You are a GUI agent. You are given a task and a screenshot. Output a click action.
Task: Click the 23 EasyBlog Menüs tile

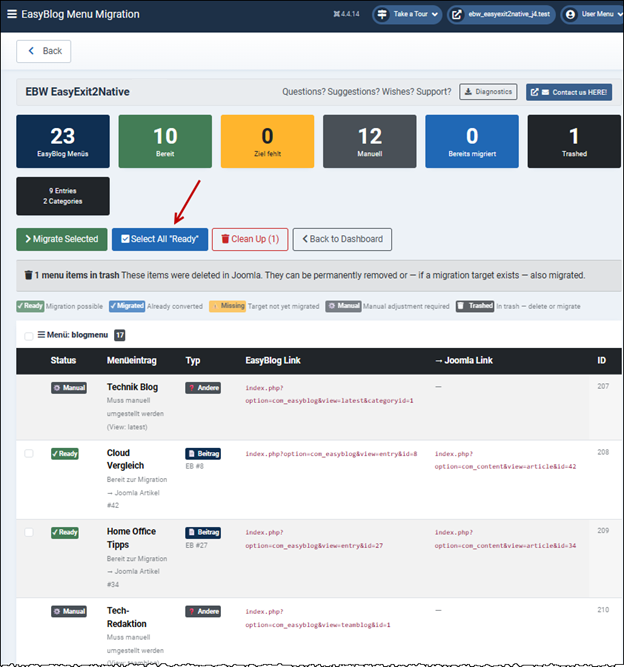tap(63, 141)
